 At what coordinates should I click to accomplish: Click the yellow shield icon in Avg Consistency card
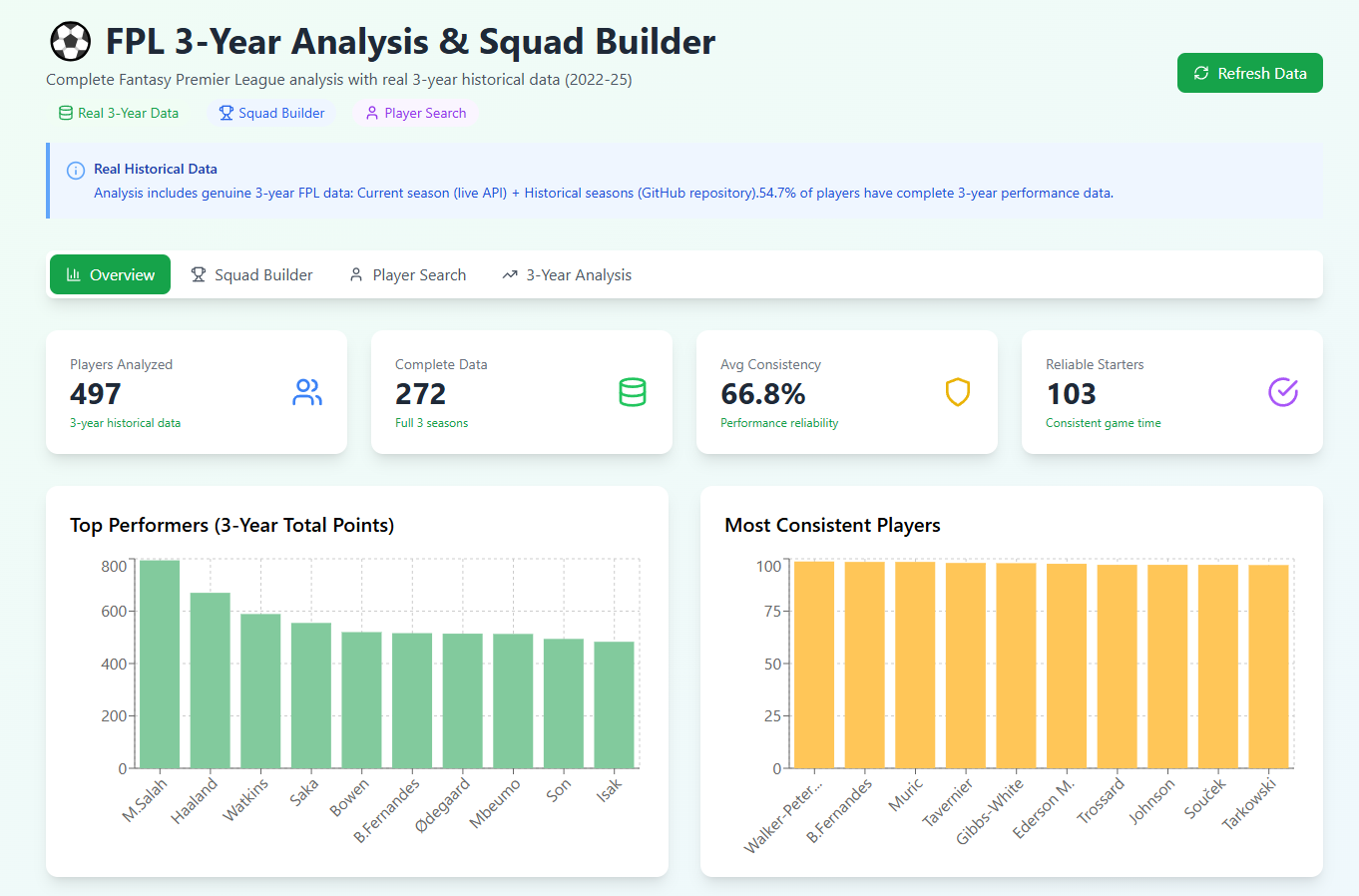point(958,392)
